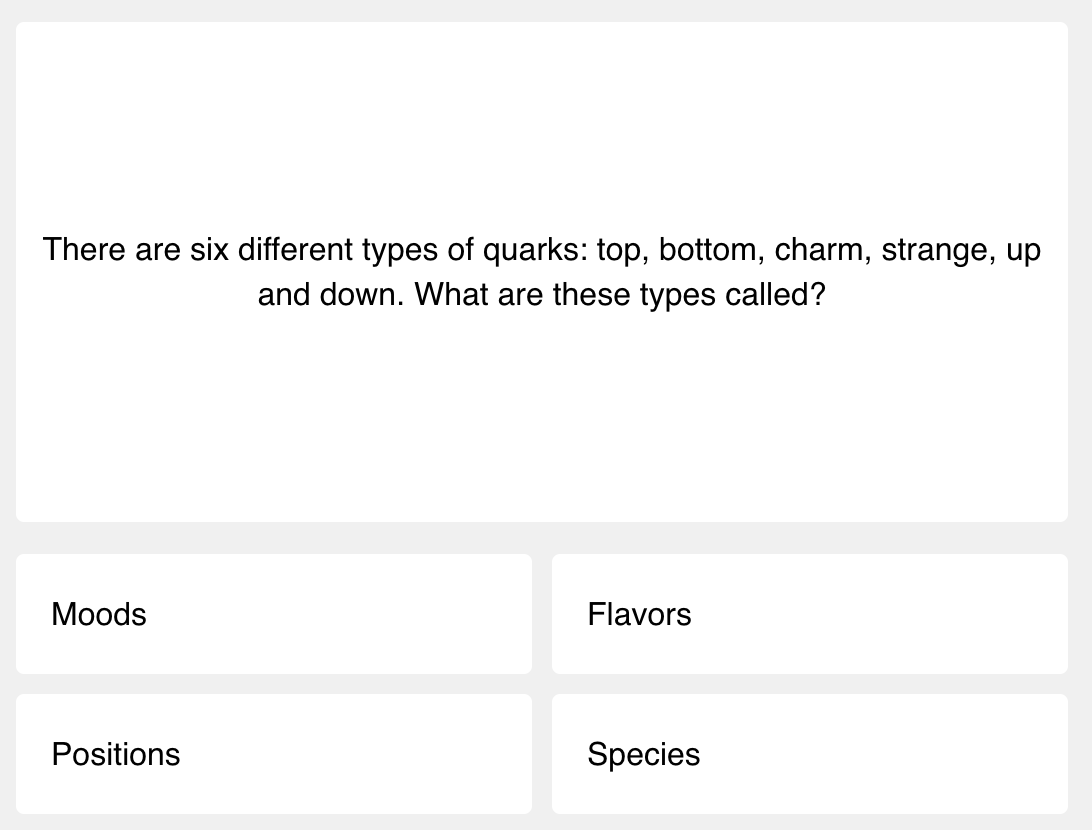The image size is (1092, 830).
Task: Click the quark question card
Action: pyautogui.click(x=541, y=271)
